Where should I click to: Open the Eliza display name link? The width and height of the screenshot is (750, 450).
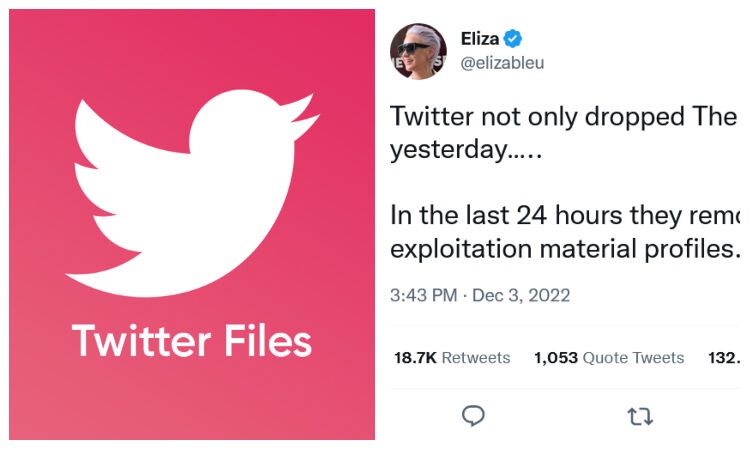480,39
